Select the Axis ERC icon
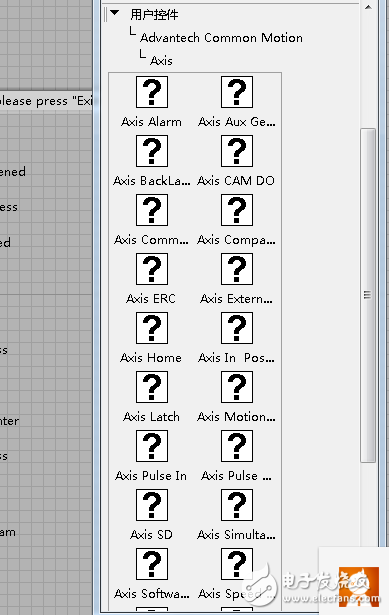The image size is (389, 615). click(x=152, y=269)
